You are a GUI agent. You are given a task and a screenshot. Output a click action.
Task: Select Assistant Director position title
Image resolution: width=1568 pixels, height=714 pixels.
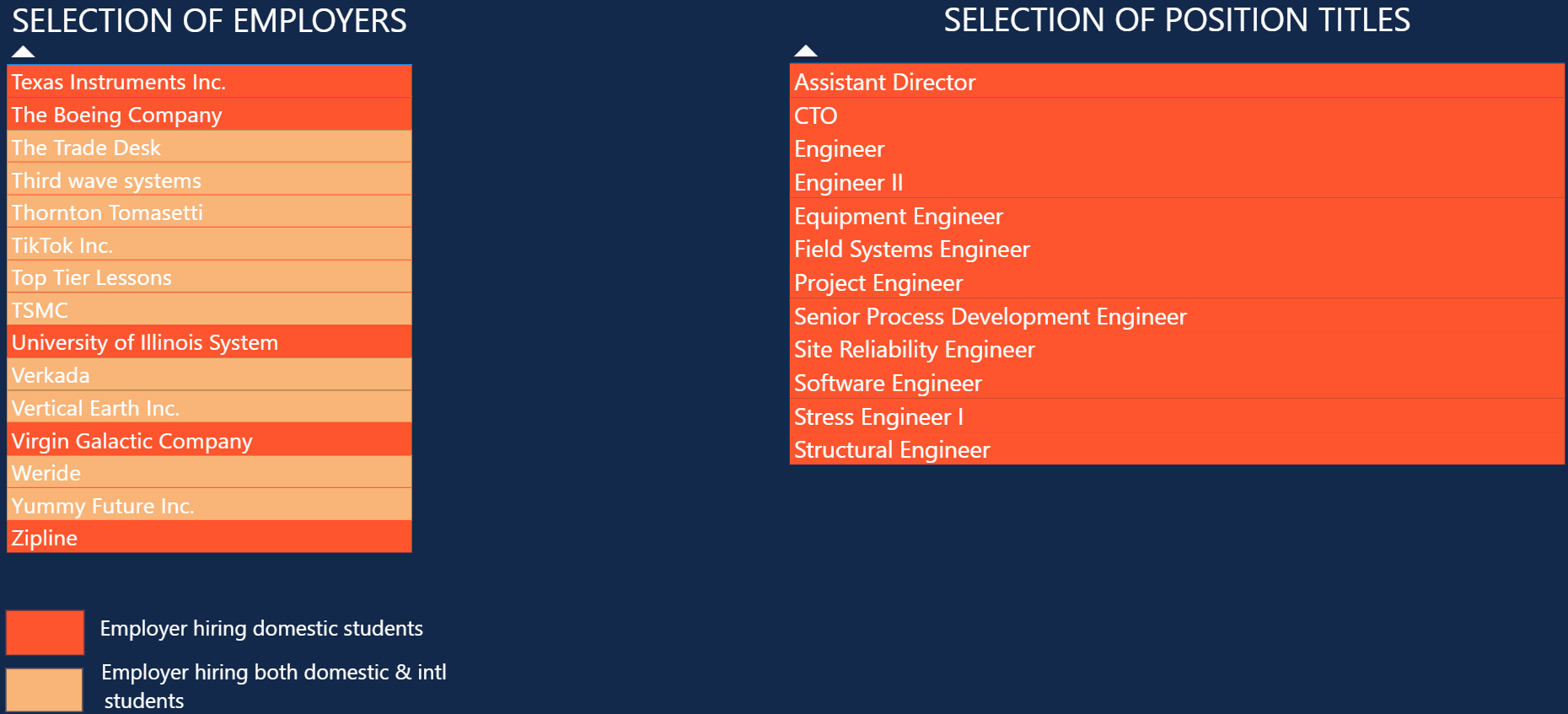(x=1177, y=82)
